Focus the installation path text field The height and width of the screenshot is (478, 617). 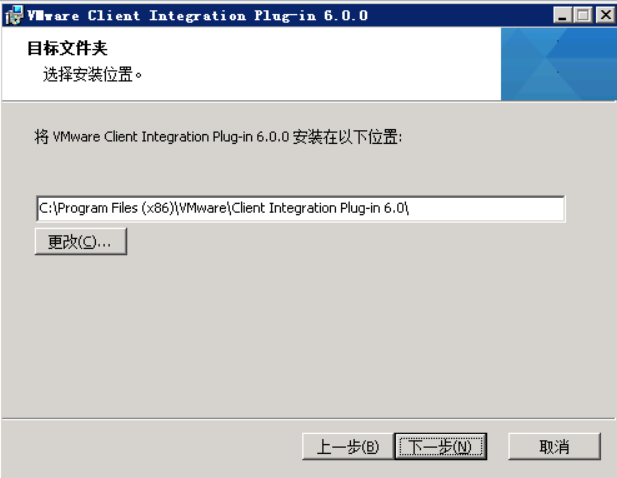(301, 208)
